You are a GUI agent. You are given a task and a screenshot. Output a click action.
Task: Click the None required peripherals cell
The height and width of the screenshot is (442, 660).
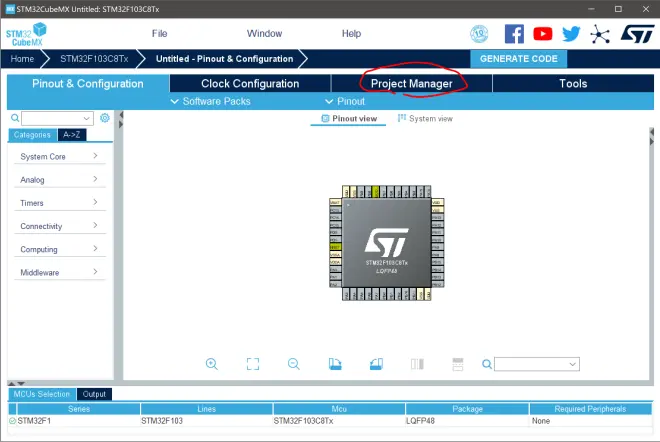pos(591,421)
